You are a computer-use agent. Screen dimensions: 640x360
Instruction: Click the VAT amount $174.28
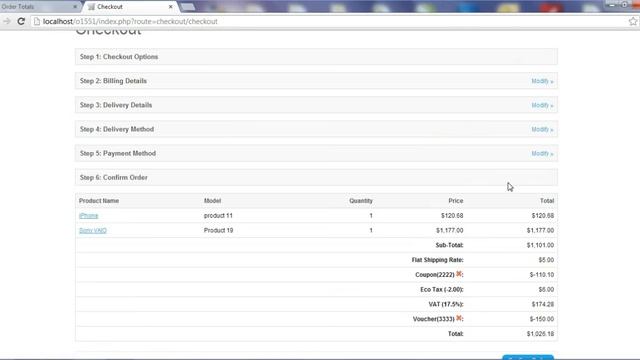click(x=542, y=304)
